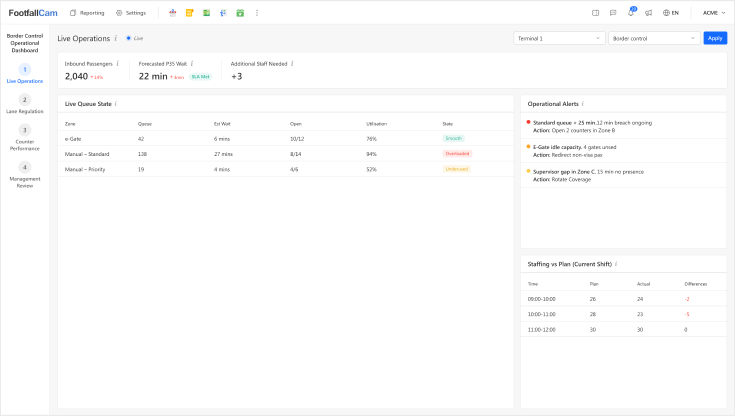This screenshot has height=416, width=735.
Task: Click the Underused state badge
Action: pyautogui.click(x=457, y=169)
